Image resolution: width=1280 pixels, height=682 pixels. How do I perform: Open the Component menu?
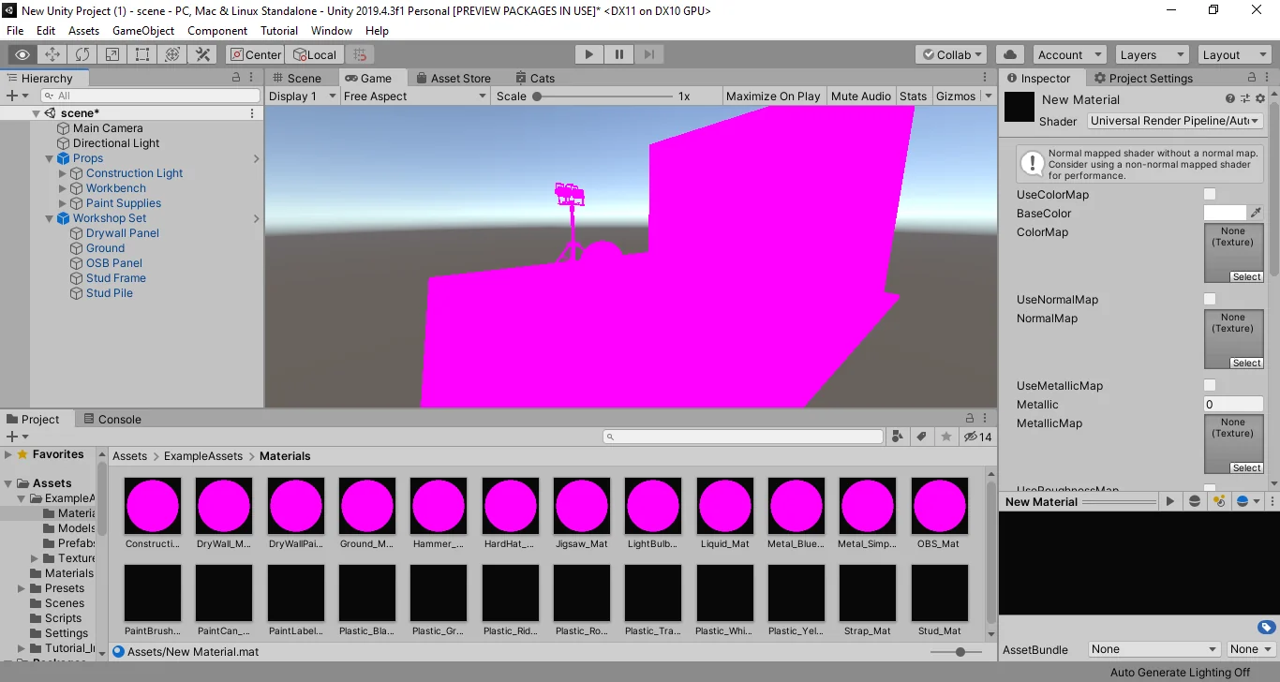[217, 31]
